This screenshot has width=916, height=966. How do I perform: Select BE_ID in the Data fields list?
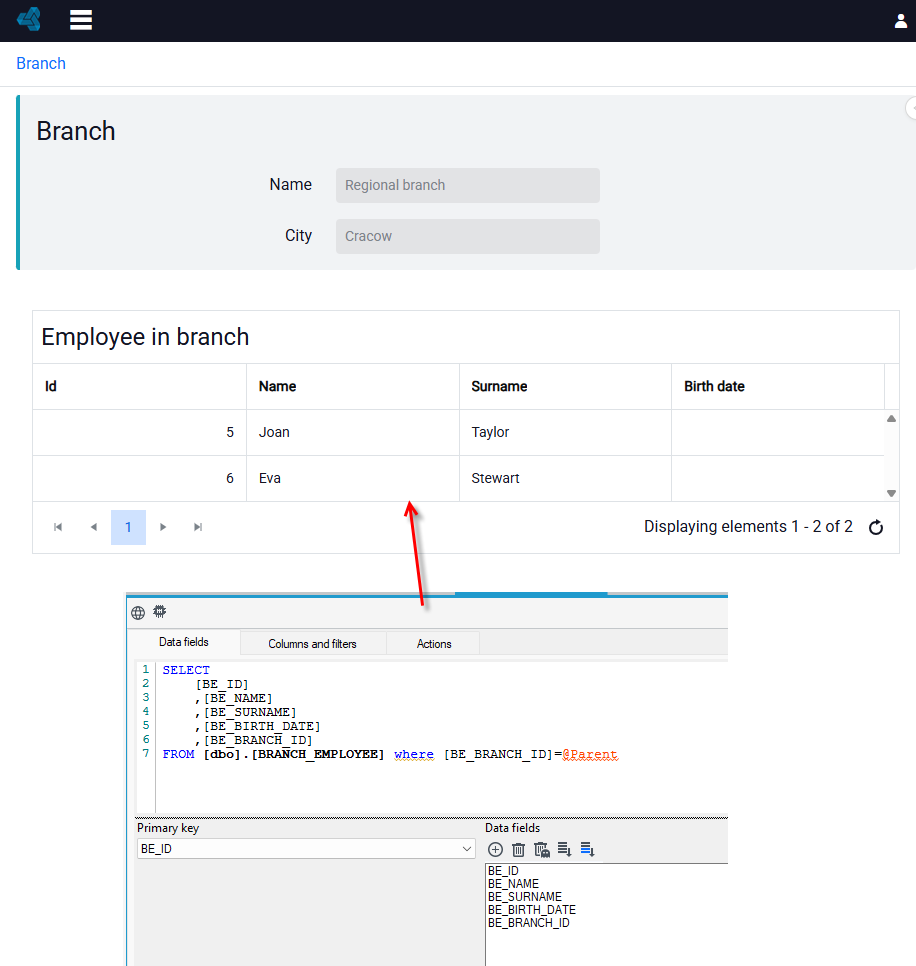503,871
